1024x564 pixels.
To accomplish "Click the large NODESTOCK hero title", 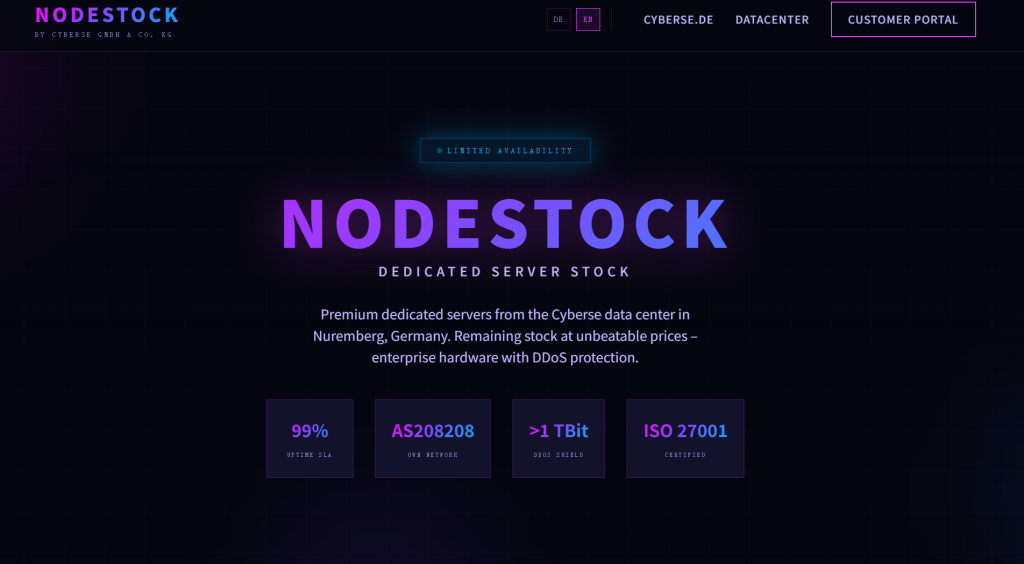I will click(505, 223).
